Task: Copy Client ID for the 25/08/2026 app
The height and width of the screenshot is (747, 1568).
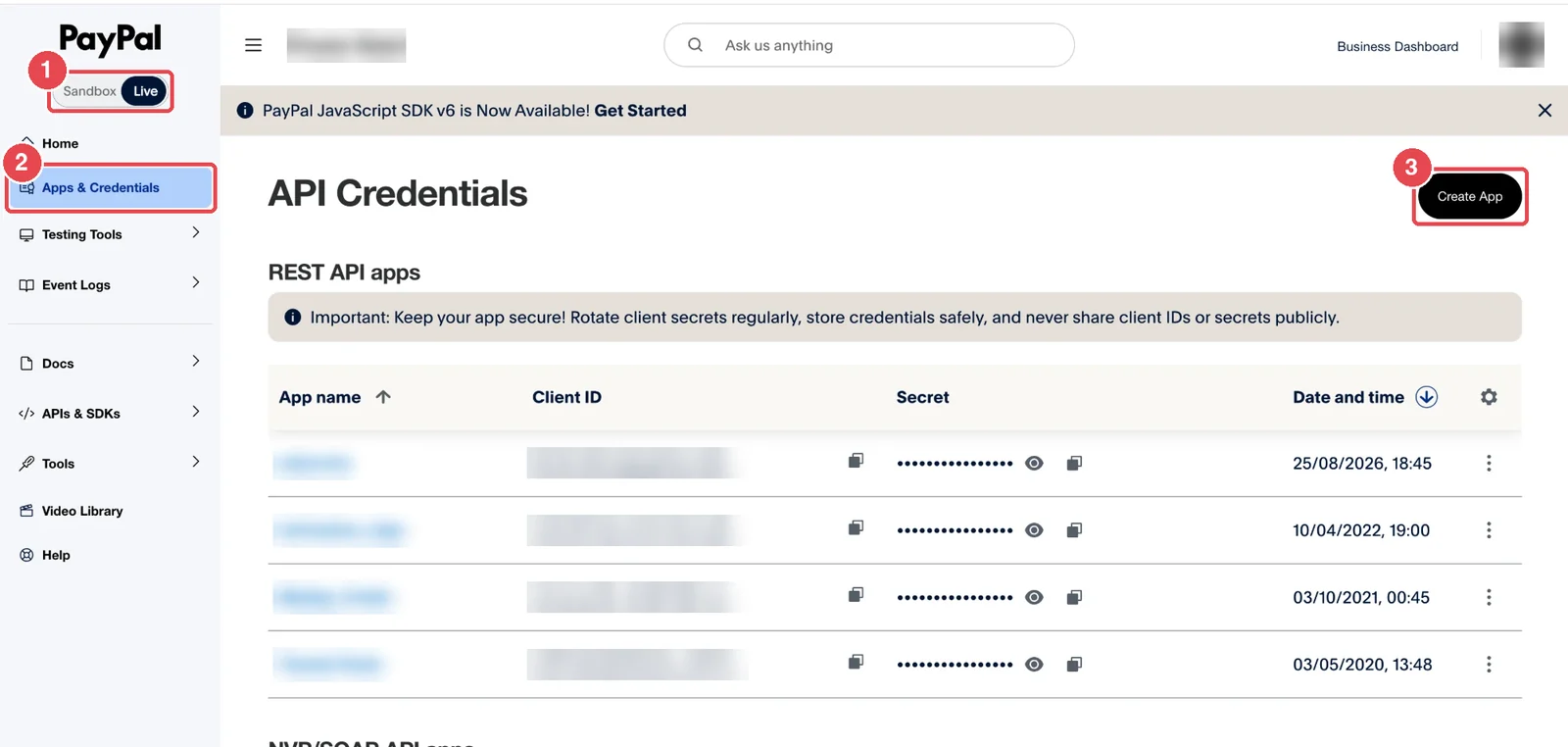Action: point(856,461)
